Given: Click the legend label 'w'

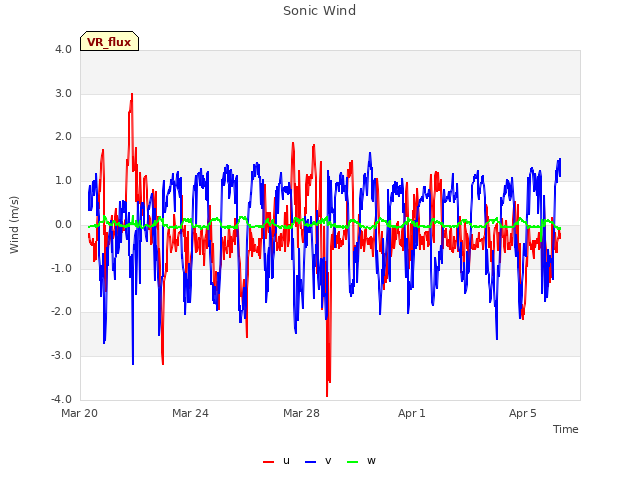Looking at the screenshot, I should [371, 461].
